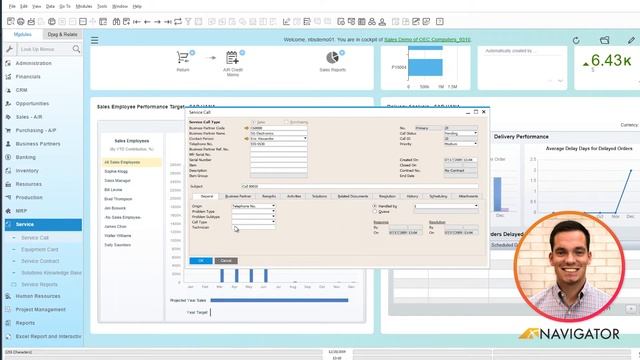This screenshot has width=640, height=360.
Task: Click the Subject input field
Action: pos(360,187)
